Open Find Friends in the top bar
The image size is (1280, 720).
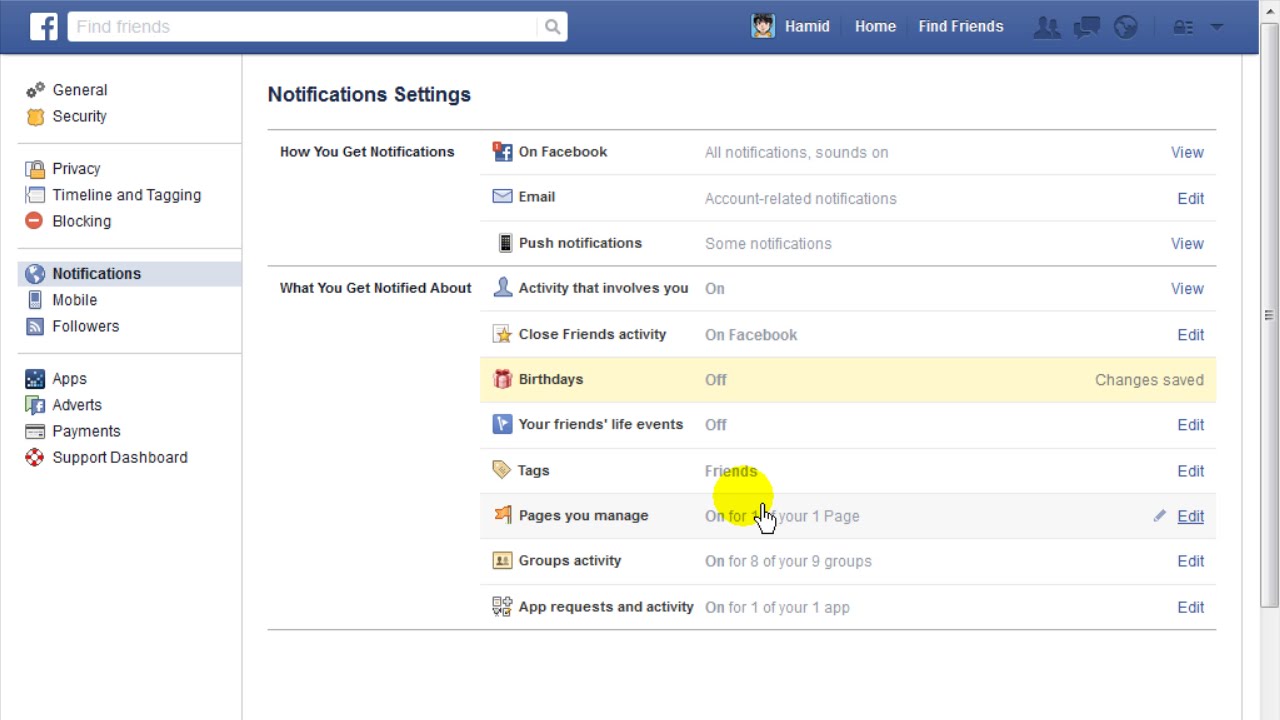(x=961, y=27)
